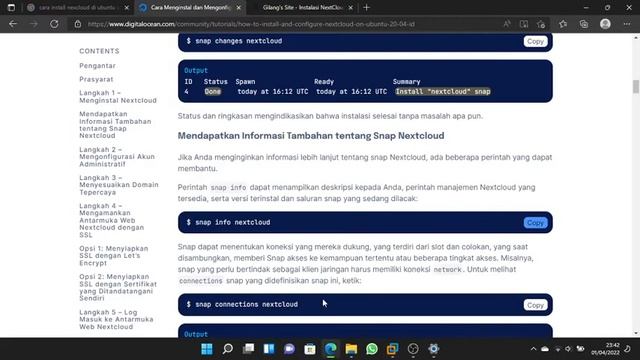Open Settings gear on taskbar
This screenshot has height=360, width=640.
[x=433, y=349]
